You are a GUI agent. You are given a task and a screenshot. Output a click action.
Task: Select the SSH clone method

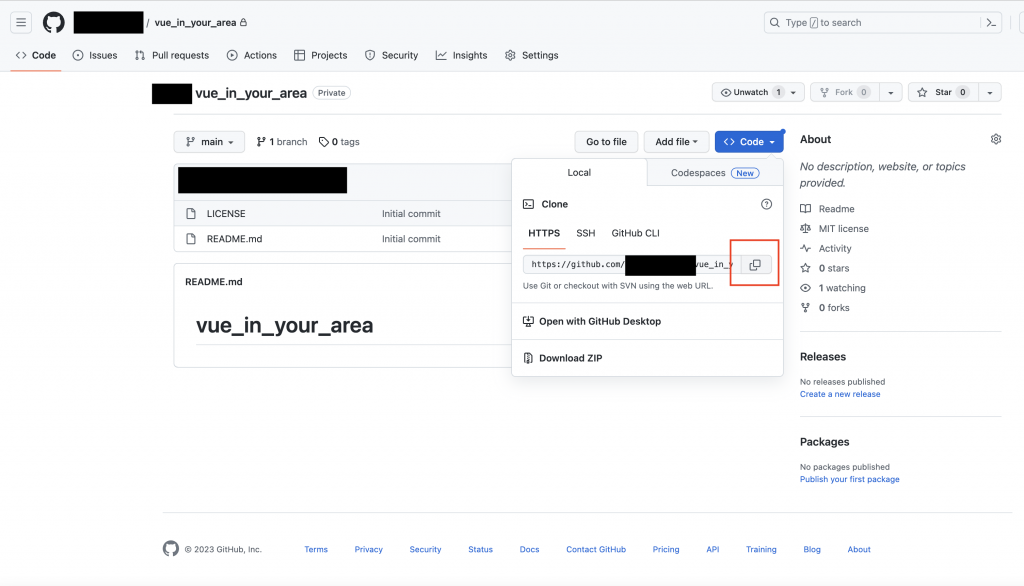[586, 233]
